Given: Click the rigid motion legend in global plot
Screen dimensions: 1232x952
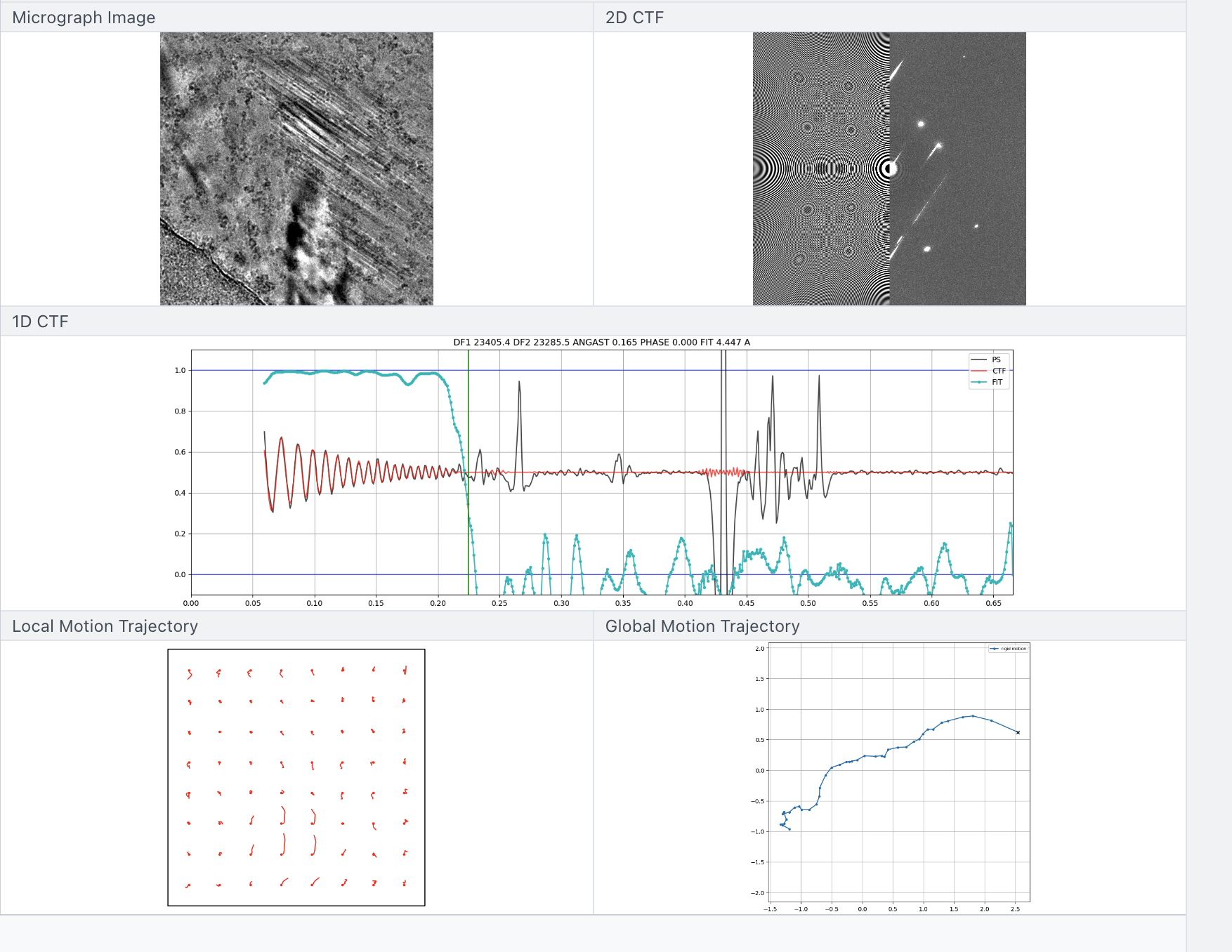Looking at the screenshot, I should pos(1009,649).
